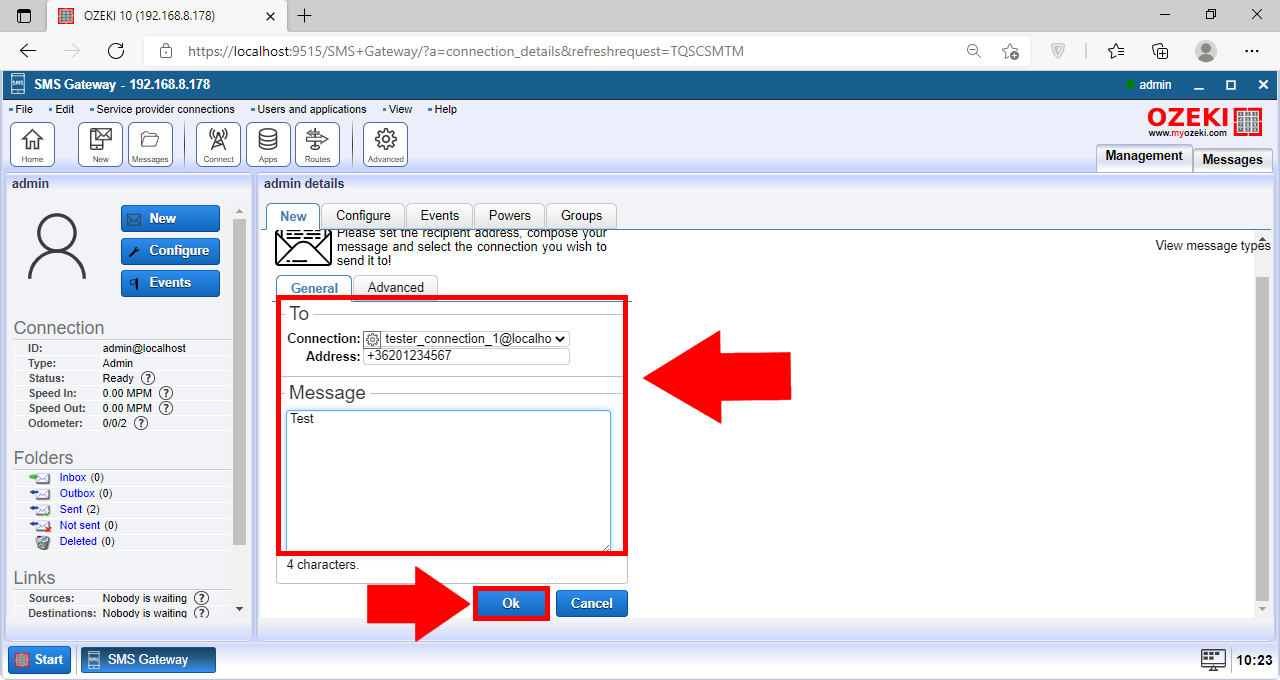
Task: Click the browser address bar URL
Action: pyautogui.click(x=466, y=51)
